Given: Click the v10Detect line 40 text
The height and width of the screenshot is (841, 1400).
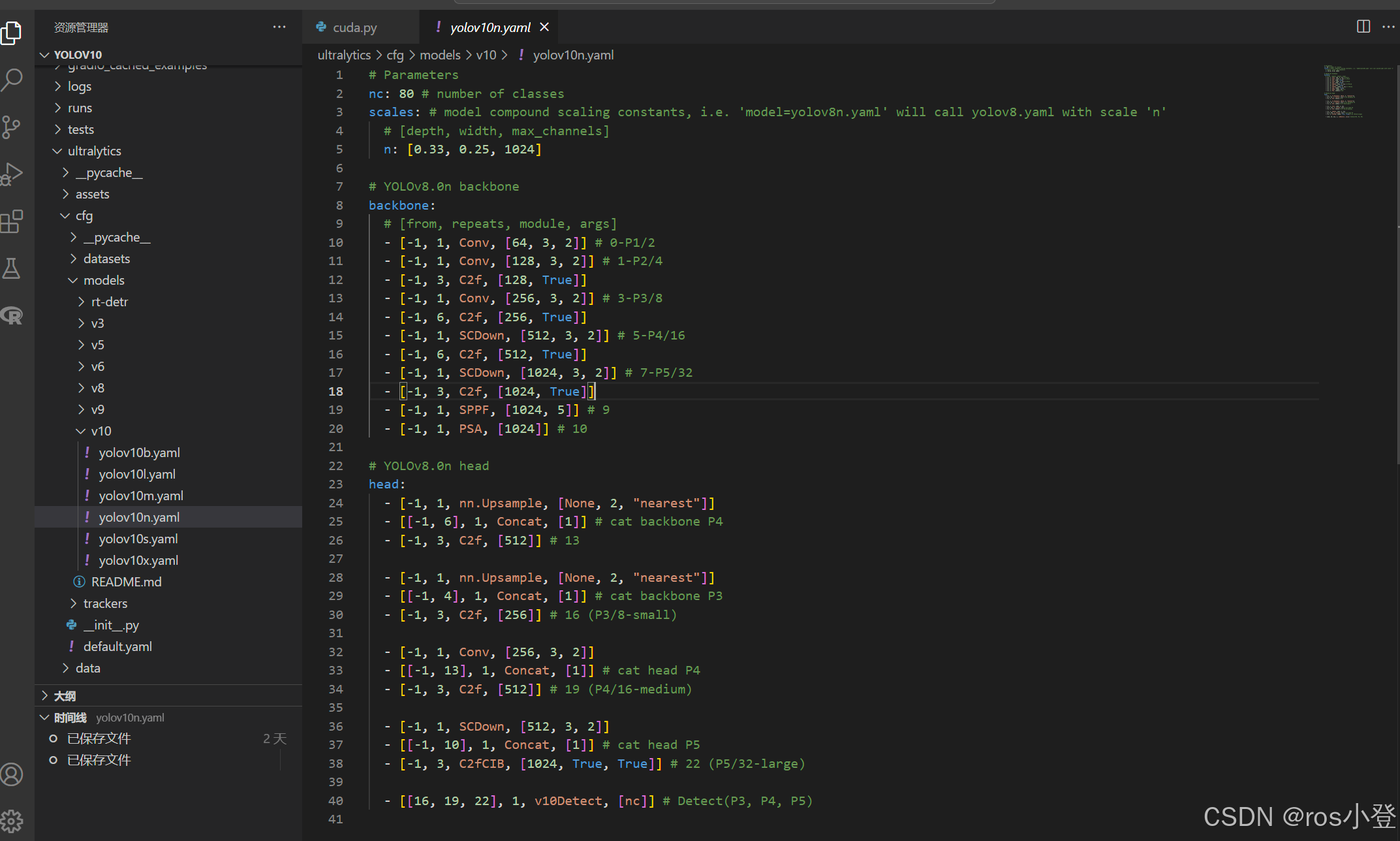Looking at the screenshot, I should coord(598,801).
